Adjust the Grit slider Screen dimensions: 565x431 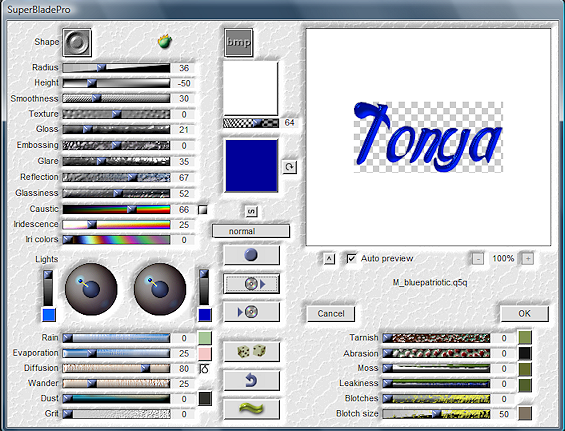[116, 414]
